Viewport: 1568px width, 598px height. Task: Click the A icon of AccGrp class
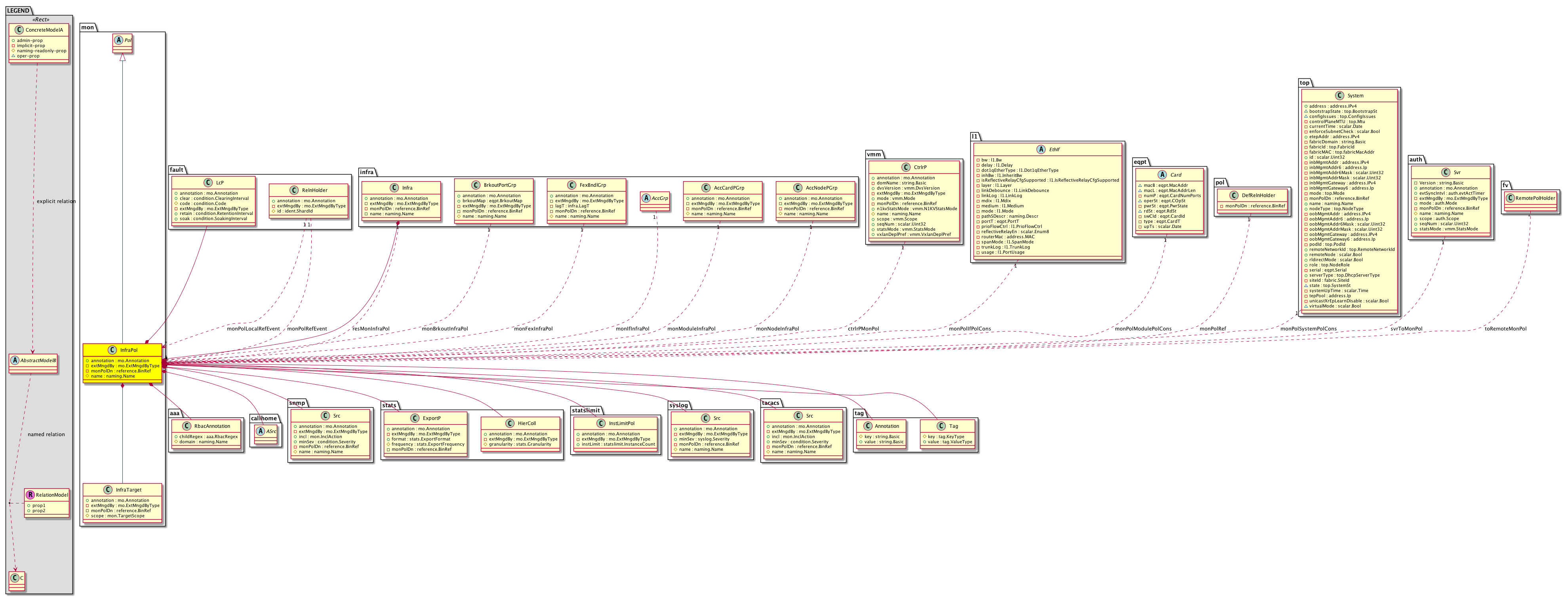[646, 198]
